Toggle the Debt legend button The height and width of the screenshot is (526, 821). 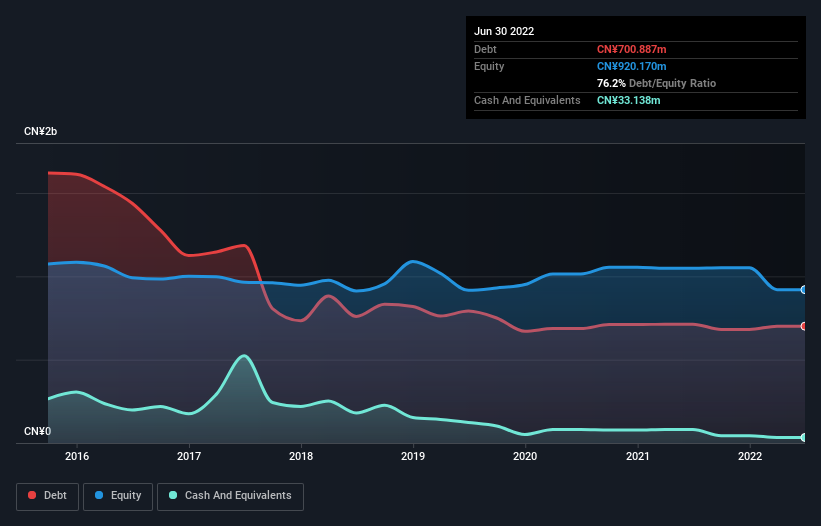[x=47, y=496]
